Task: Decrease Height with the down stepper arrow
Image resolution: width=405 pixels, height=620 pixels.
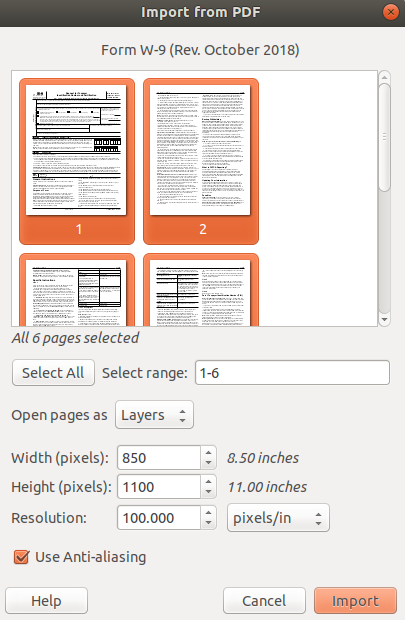Action: tap(208, 493)
